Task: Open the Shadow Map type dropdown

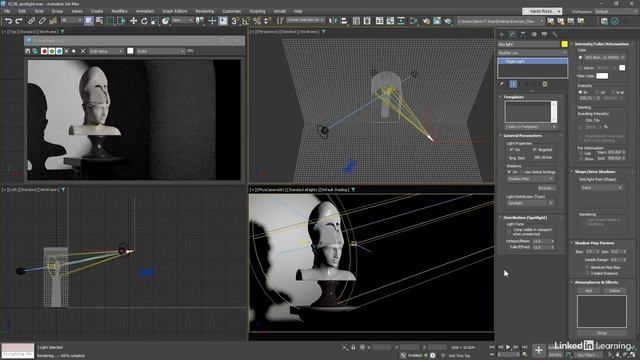Action: tap(530, 179)
